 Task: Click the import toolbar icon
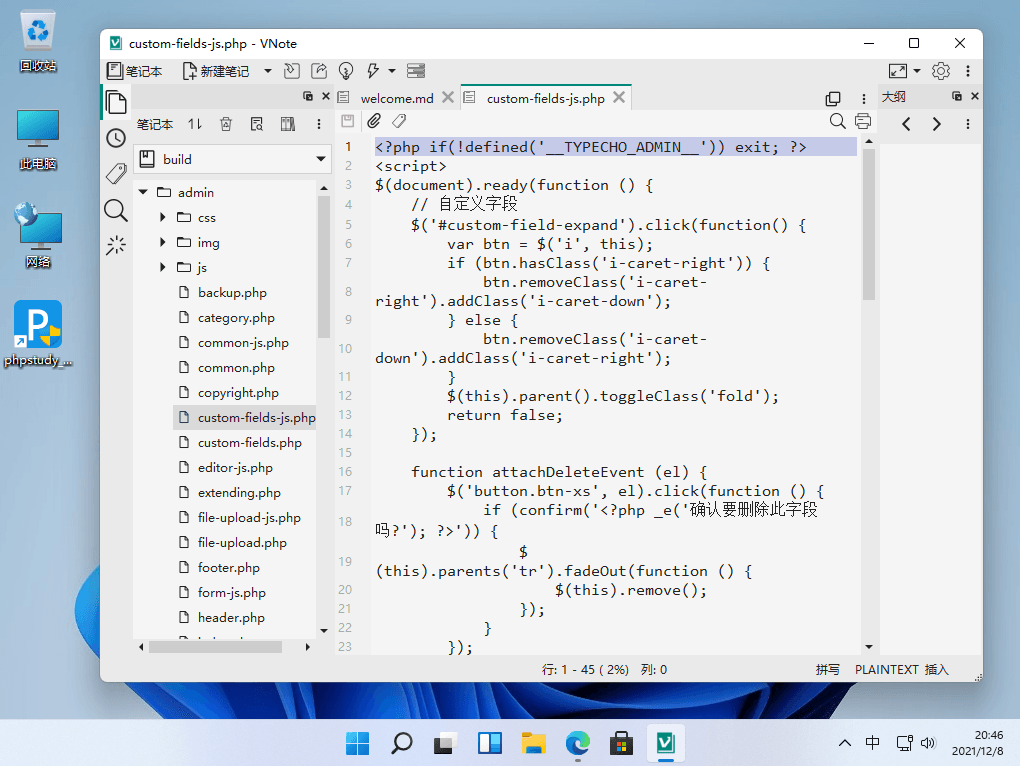click(x=292, y=71)
